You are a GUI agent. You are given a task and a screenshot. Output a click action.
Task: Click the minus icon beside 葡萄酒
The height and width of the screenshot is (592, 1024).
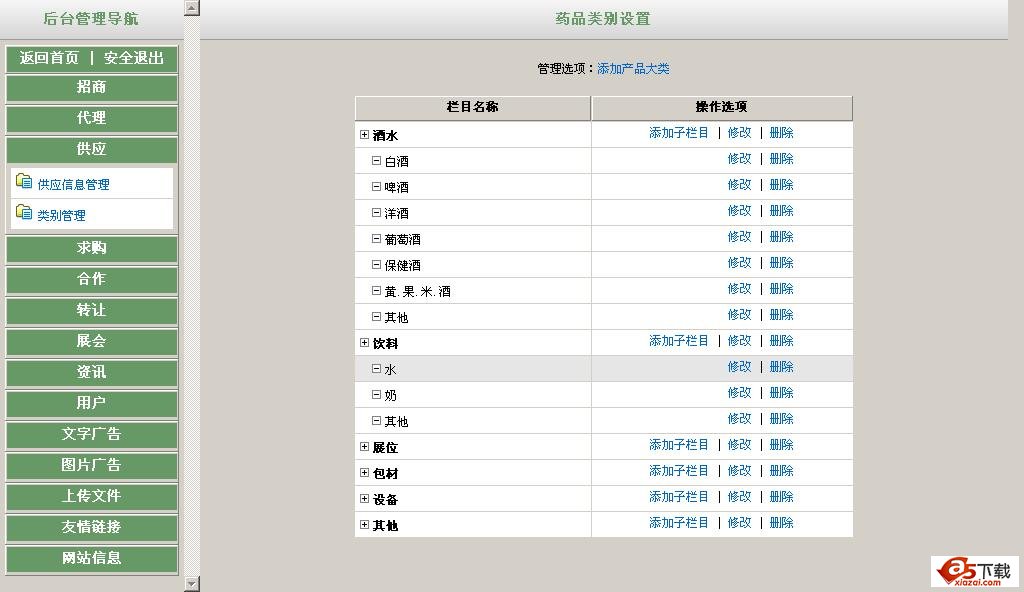tap(377, 238)
